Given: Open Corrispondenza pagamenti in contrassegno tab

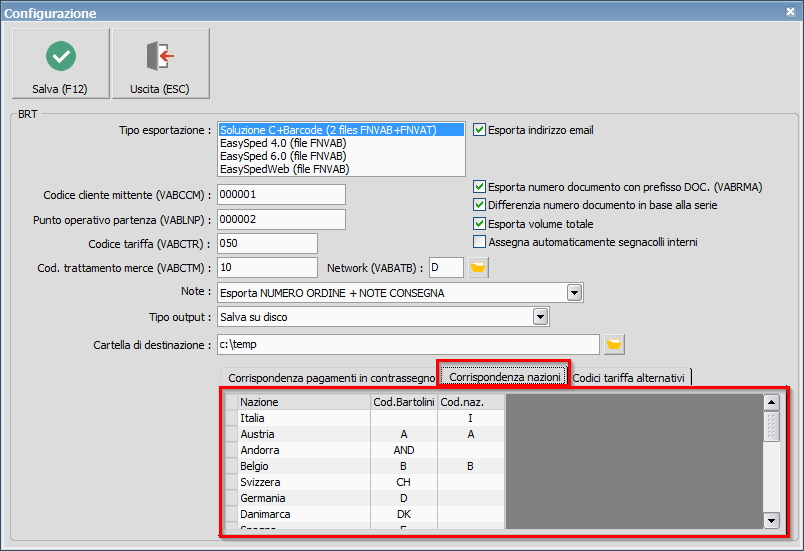Looking at the screenshot, I should point(331,378).
